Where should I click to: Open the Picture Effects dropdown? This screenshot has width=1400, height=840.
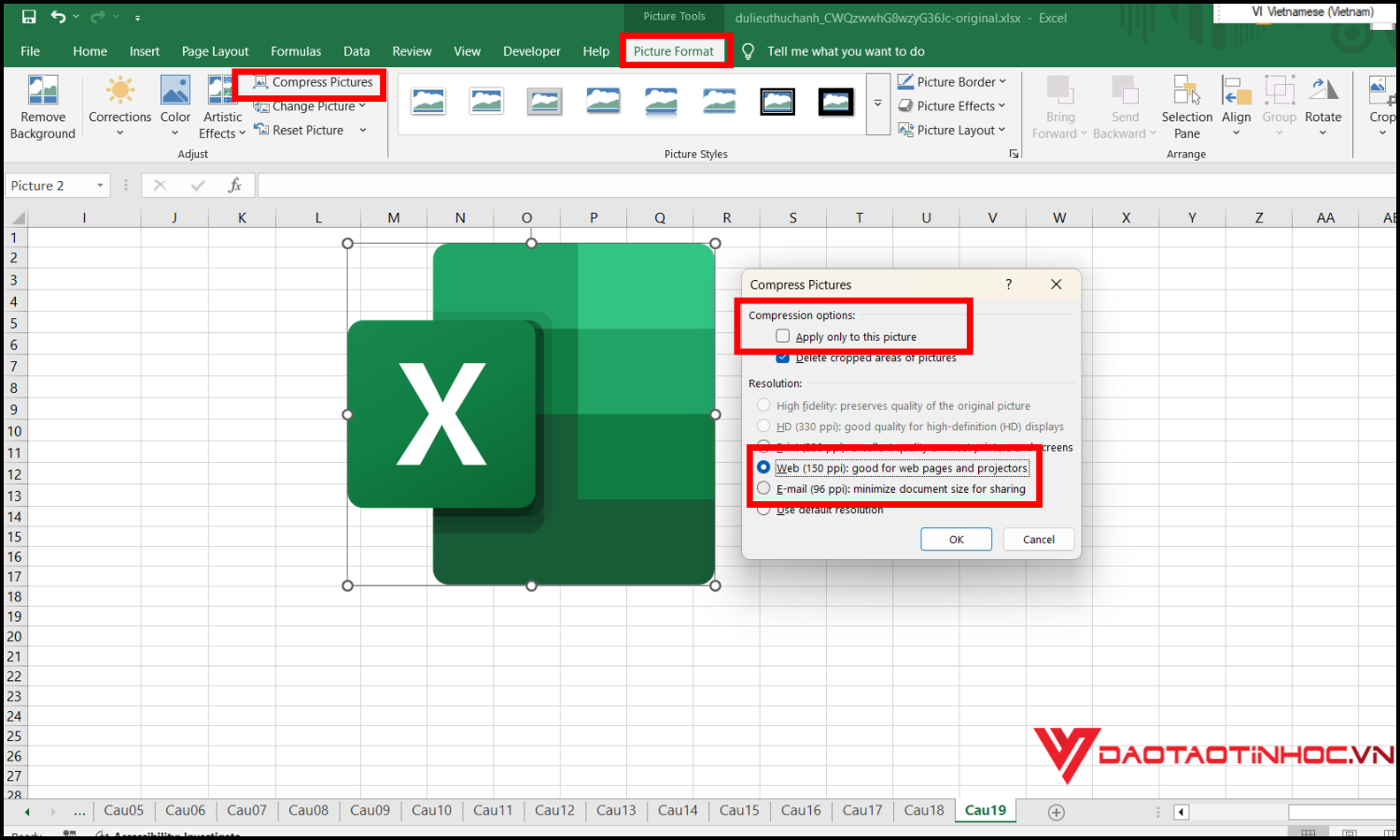[x=1001, y=106]
